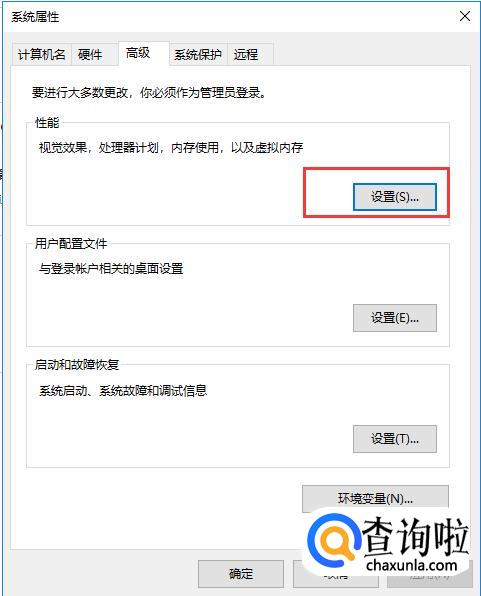Click the performance description about 虚拟内存
This screenshot has height=596, width=481.
(171, 147)
